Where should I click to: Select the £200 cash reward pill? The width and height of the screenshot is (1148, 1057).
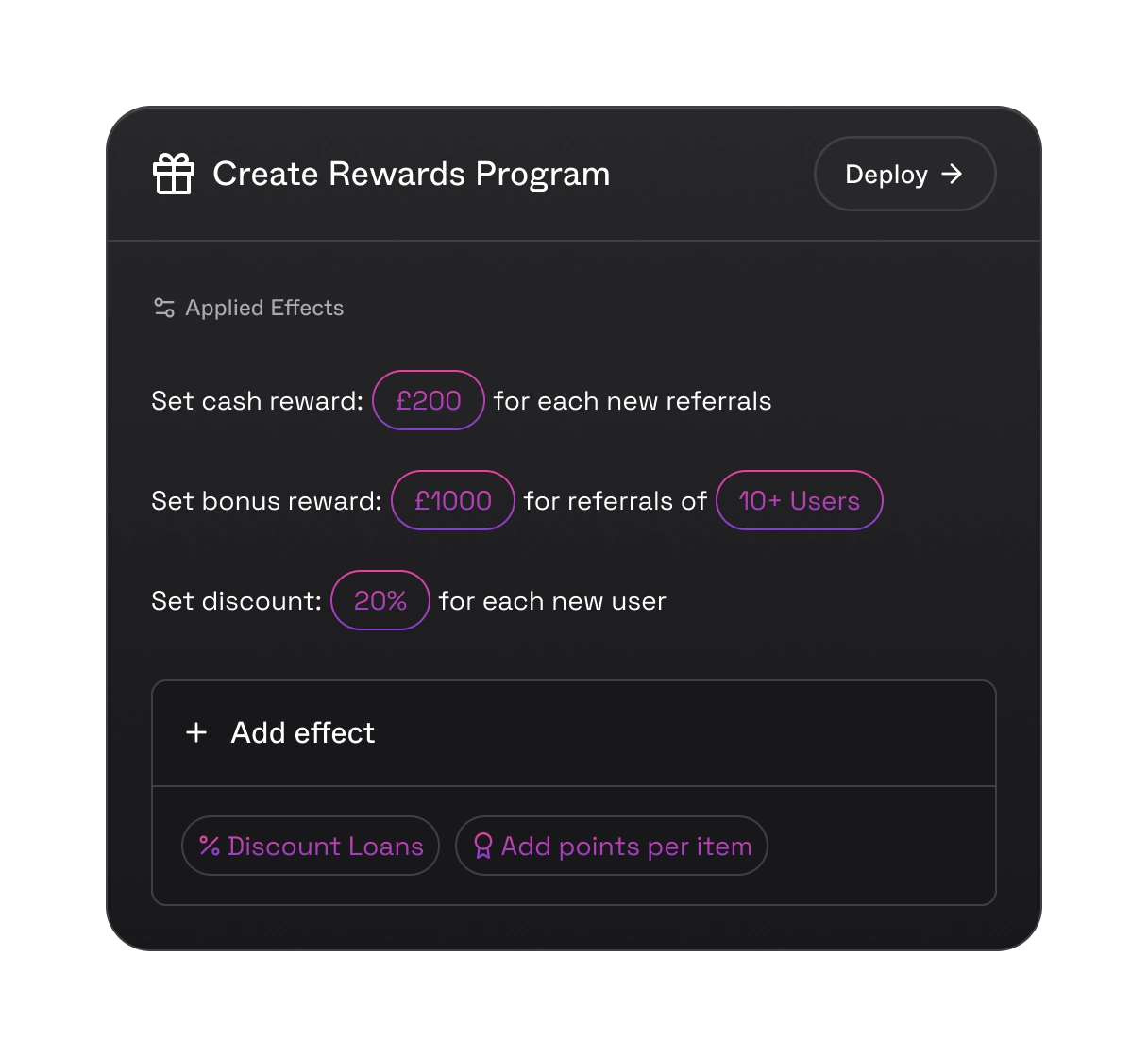(x=429, y=400)
